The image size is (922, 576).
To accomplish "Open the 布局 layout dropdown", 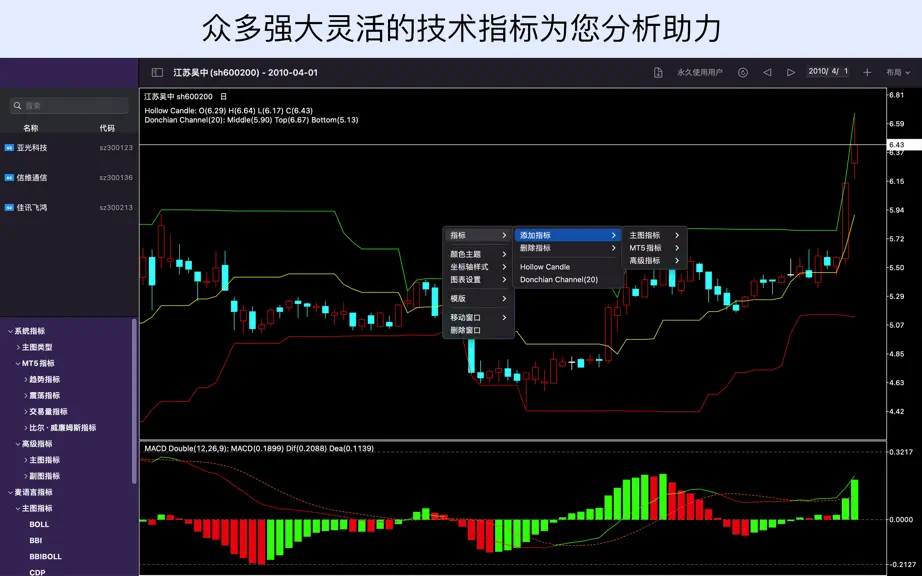I will (898, 72).
